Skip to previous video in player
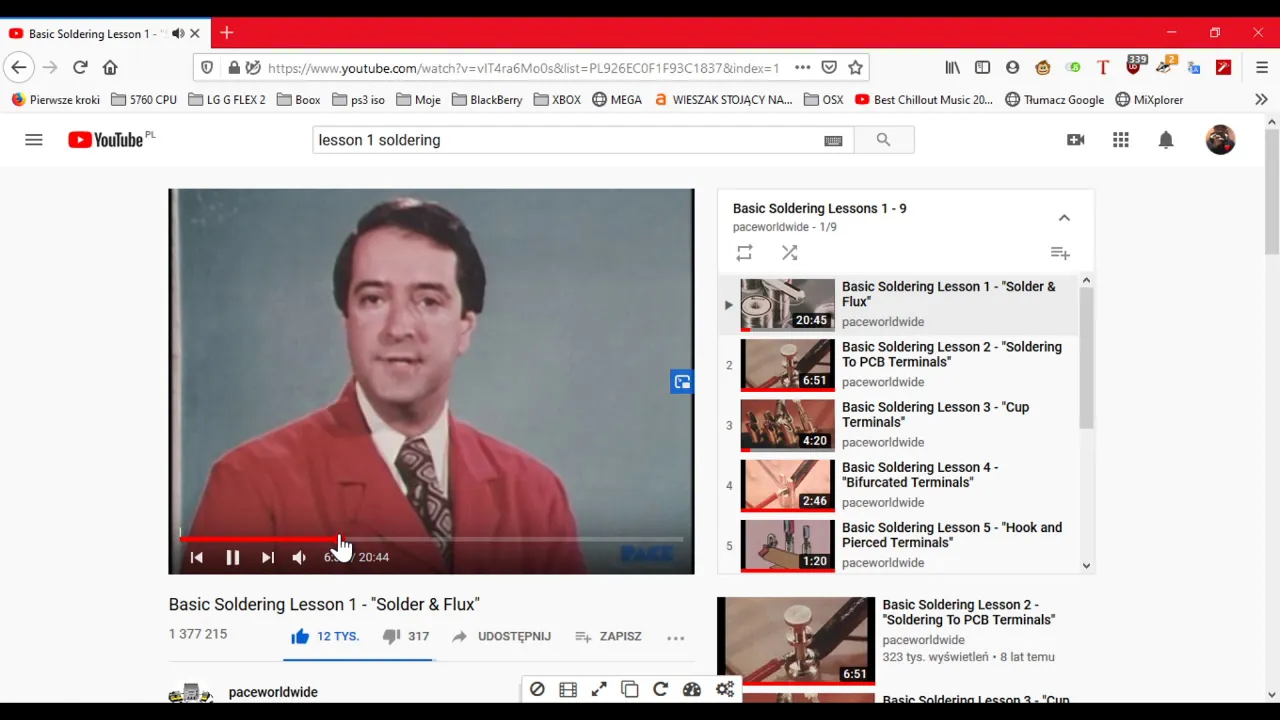 pyautogui.click(x=196, y=557)
